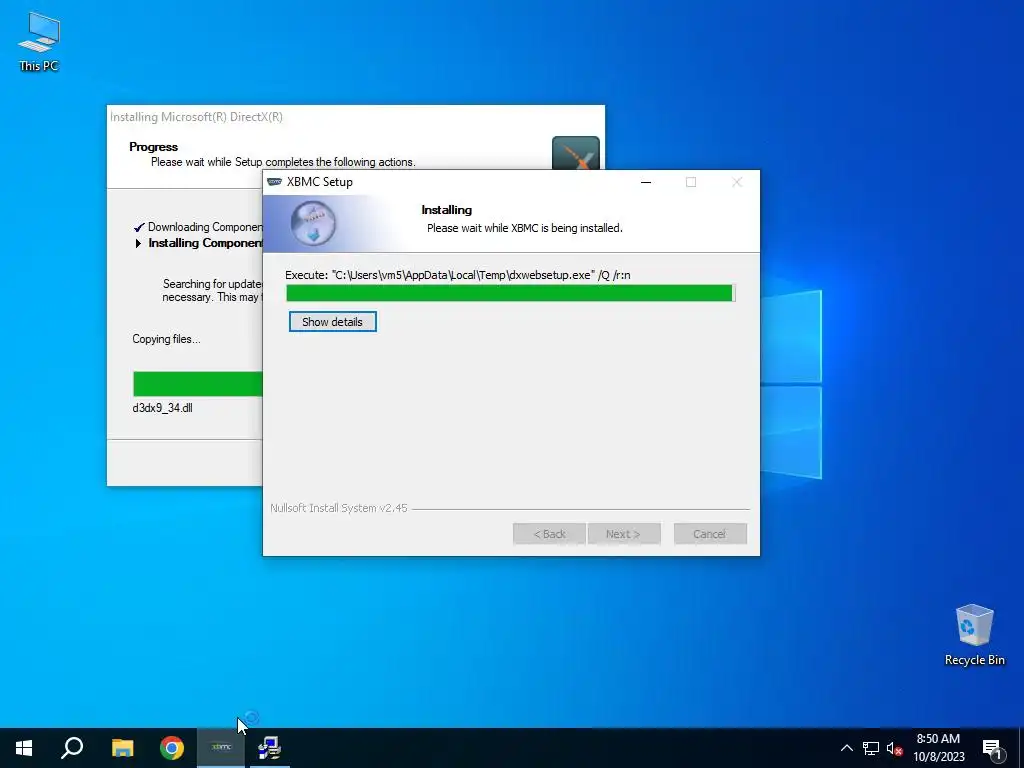Click 'Please wait while XBMC is being installed.' text
This screenshot has width=1024, height=768.
coord(525,228)
